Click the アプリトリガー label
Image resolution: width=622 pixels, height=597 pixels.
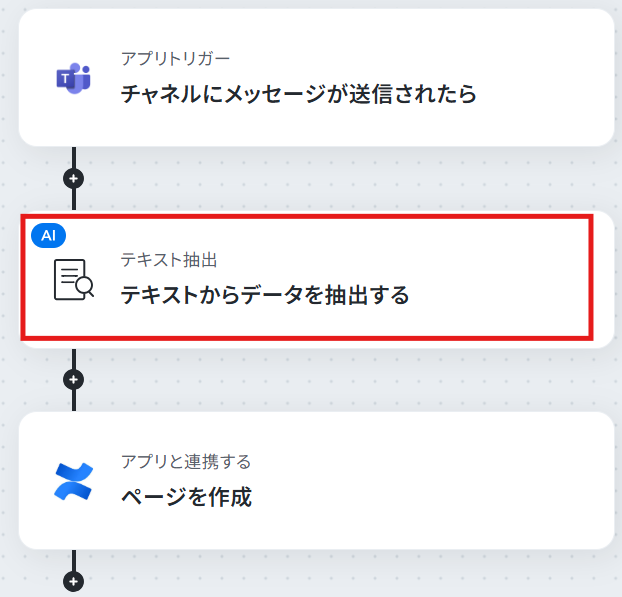[x=175, y=59]
